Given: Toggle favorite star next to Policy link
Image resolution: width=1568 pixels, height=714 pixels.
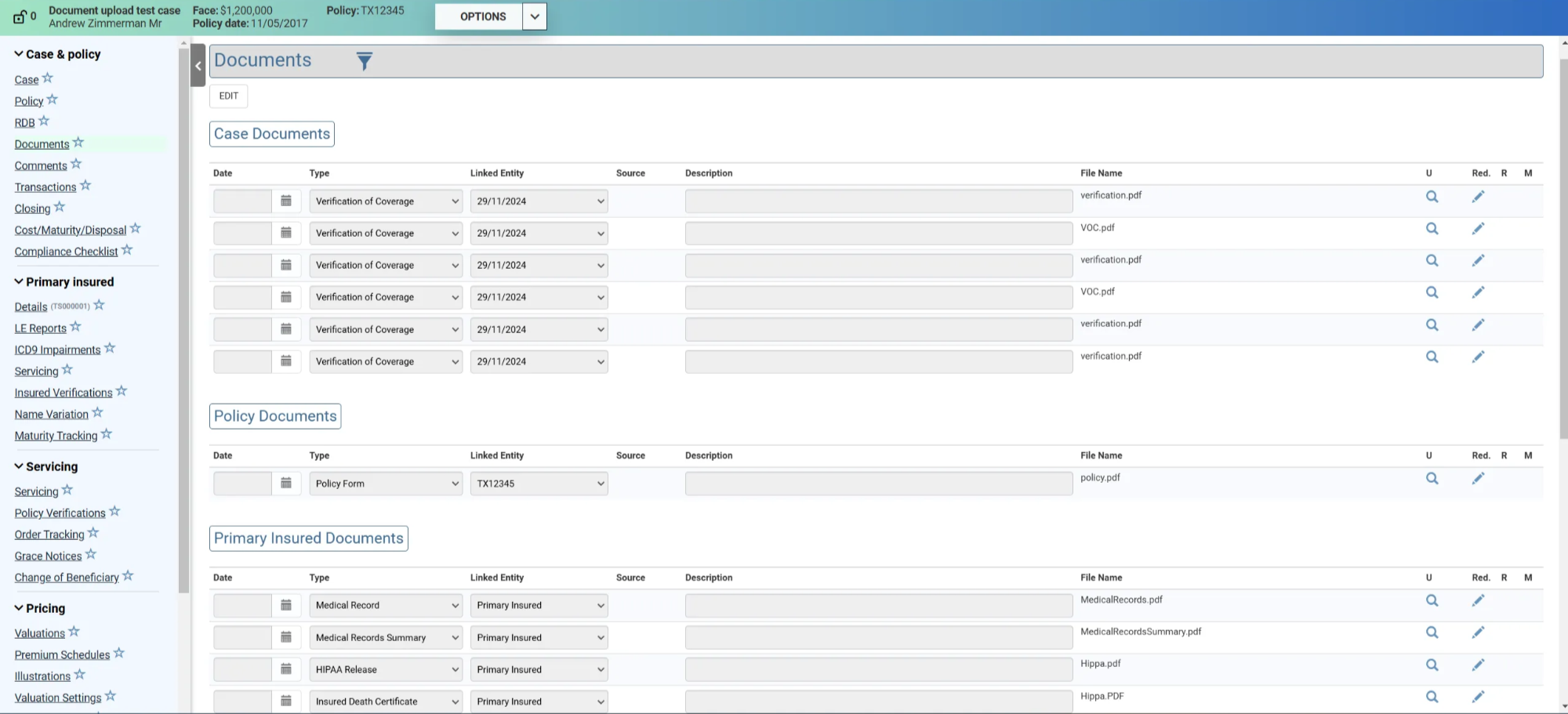Looking at the screenshot, I should [x=53, y=100].
